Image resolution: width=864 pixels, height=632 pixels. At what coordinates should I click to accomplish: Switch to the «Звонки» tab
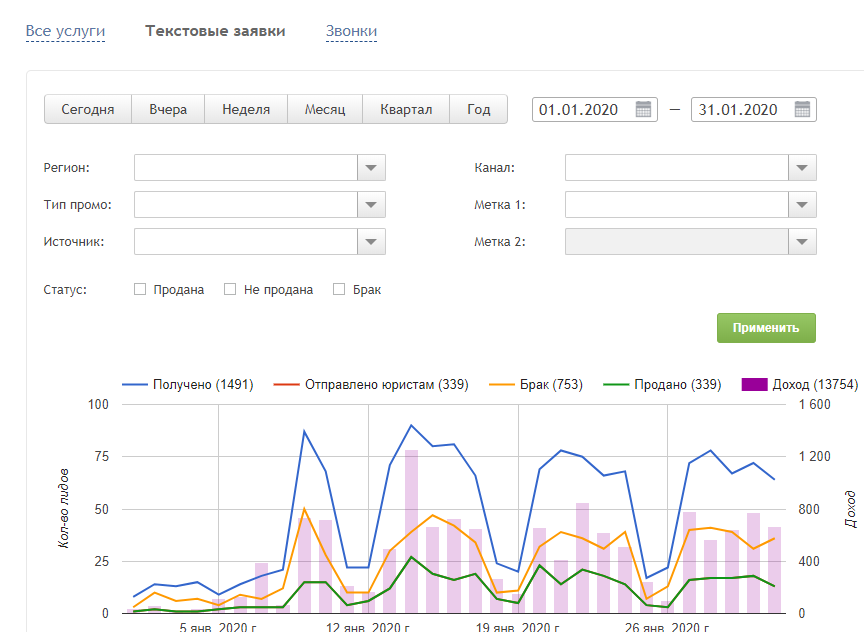click(x=351, y=31)
